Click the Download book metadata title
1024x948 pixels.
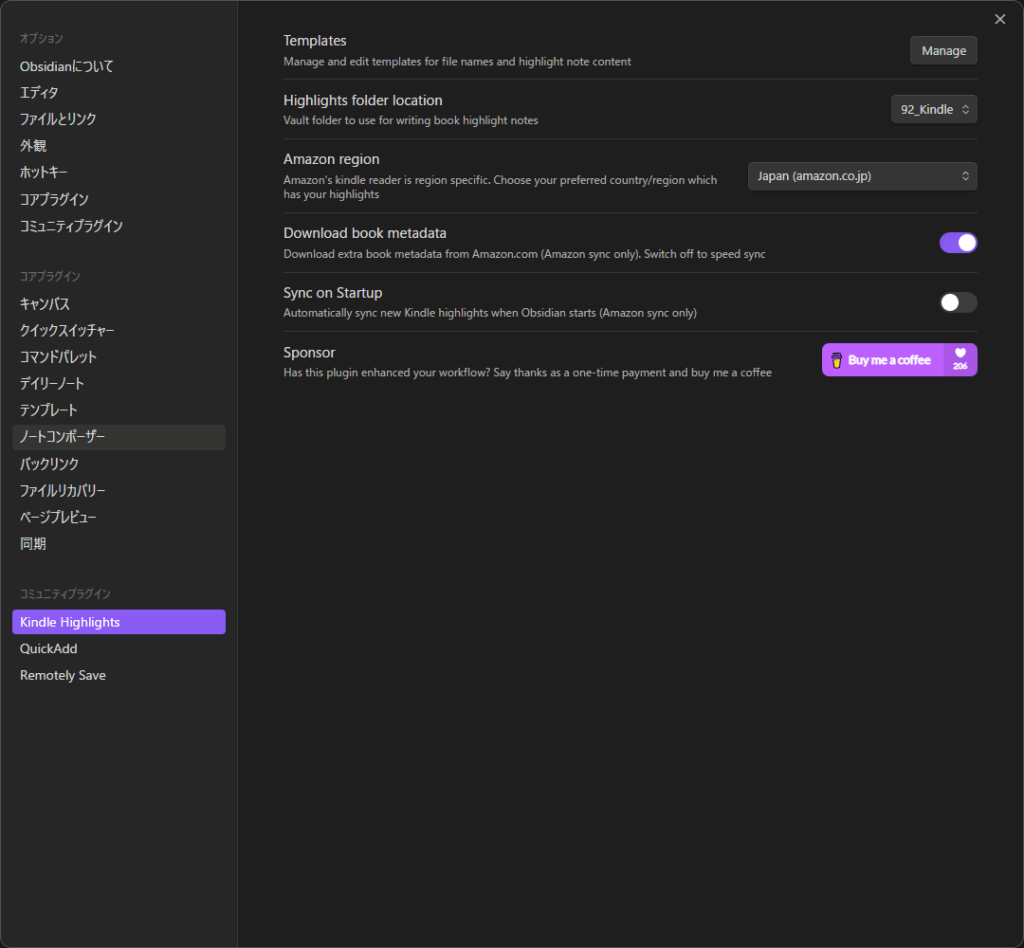coord(365,233)
